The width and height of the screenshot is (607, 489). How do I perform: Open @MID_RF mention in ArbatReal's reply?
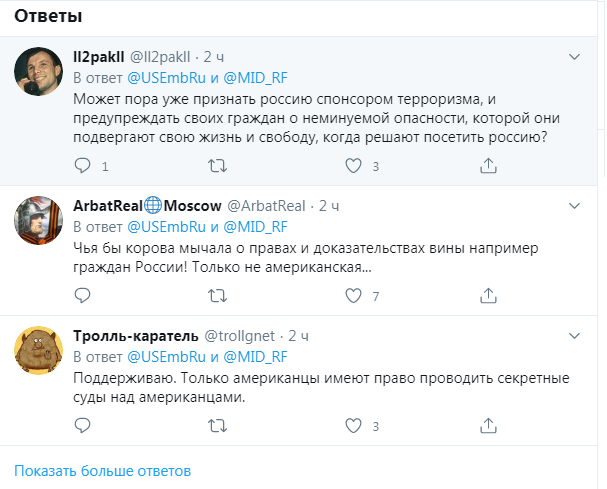pos(255,227)
